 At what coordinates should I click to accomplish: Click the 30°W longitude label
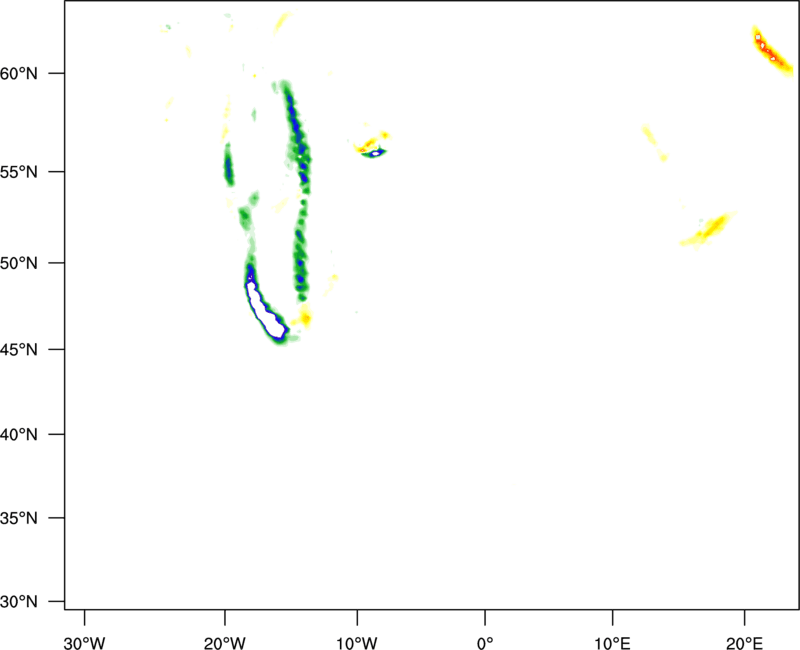pos(84,643)
